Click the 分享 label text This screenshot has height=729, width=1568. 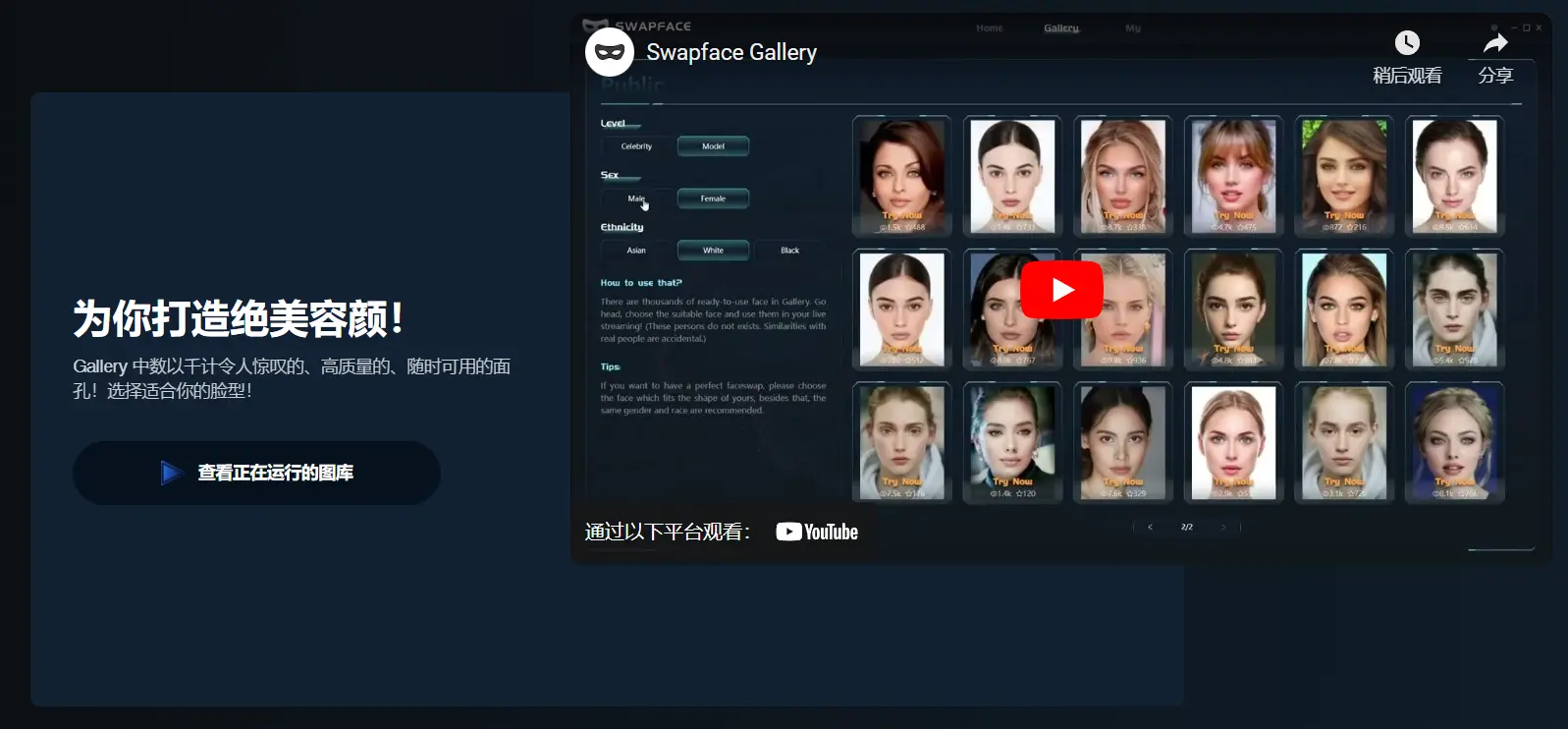click(1495, 76)
